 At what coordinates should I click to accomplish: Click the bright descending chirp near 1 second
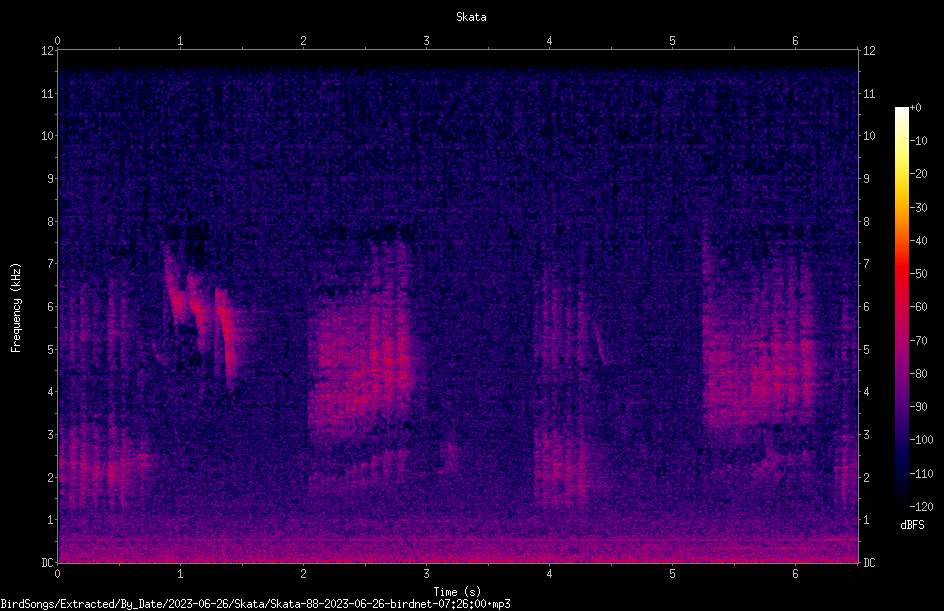[x=202, y=316]
